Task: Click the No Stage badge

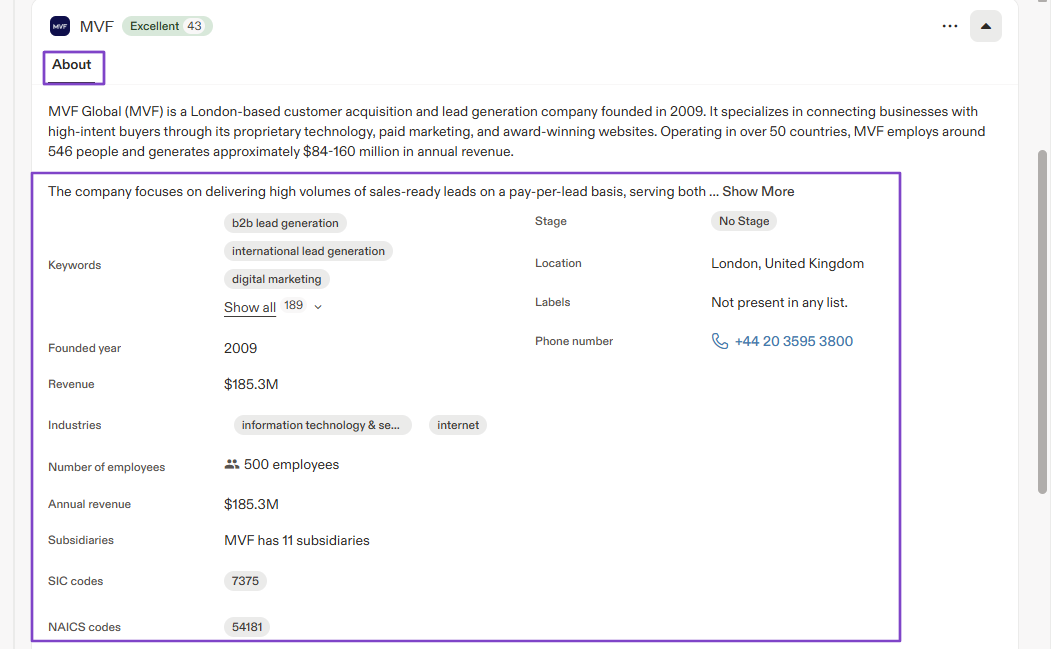Action: tap(744, 221)
